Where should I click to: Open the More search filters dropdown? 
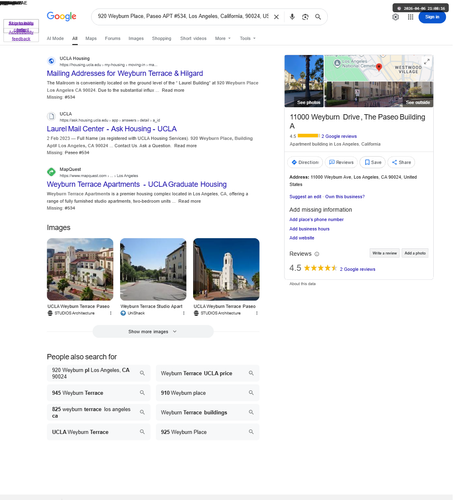(x=222, y=38)
